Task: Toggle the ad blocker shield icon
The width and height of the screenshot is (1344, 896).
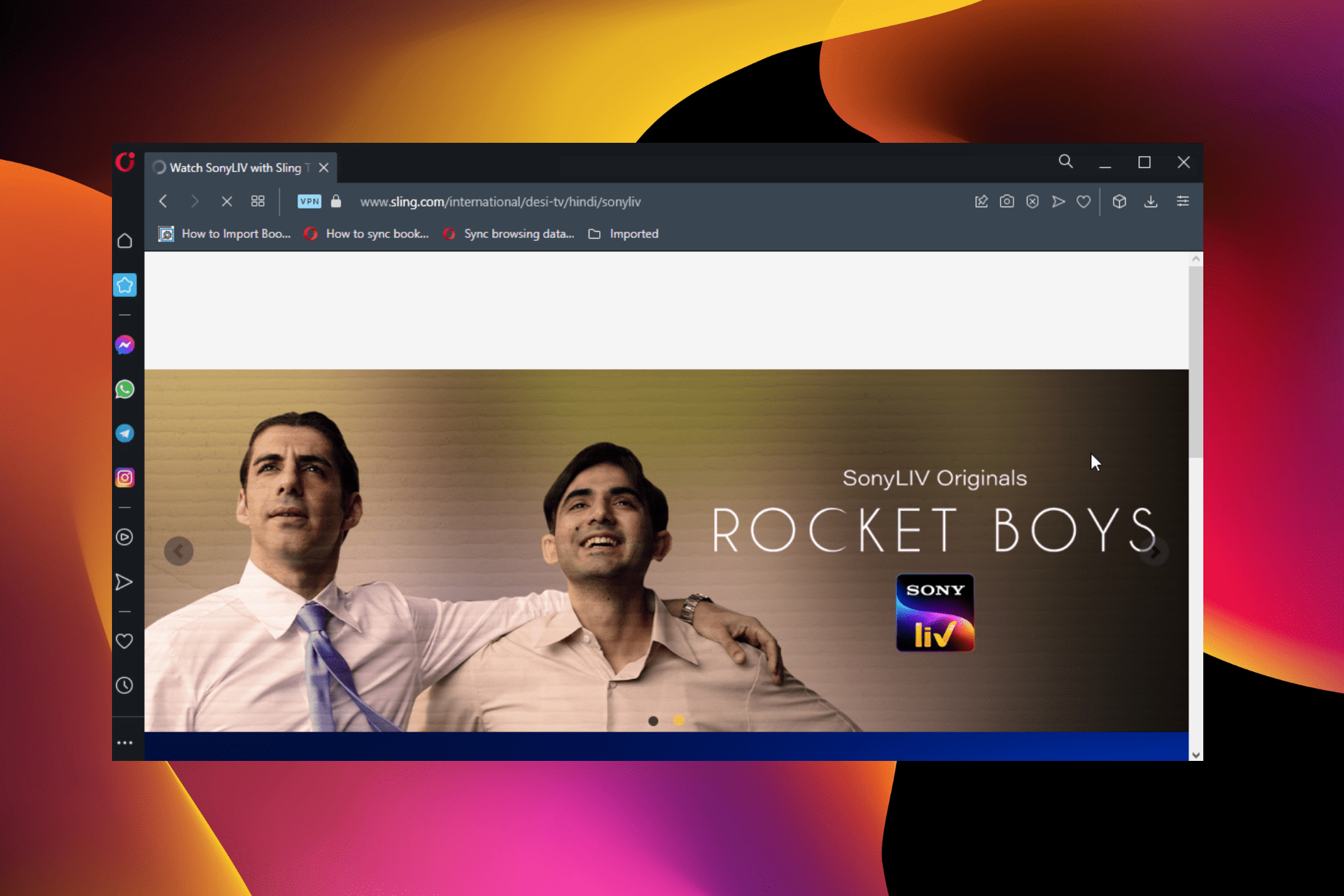Action: tap(1032, 202)
